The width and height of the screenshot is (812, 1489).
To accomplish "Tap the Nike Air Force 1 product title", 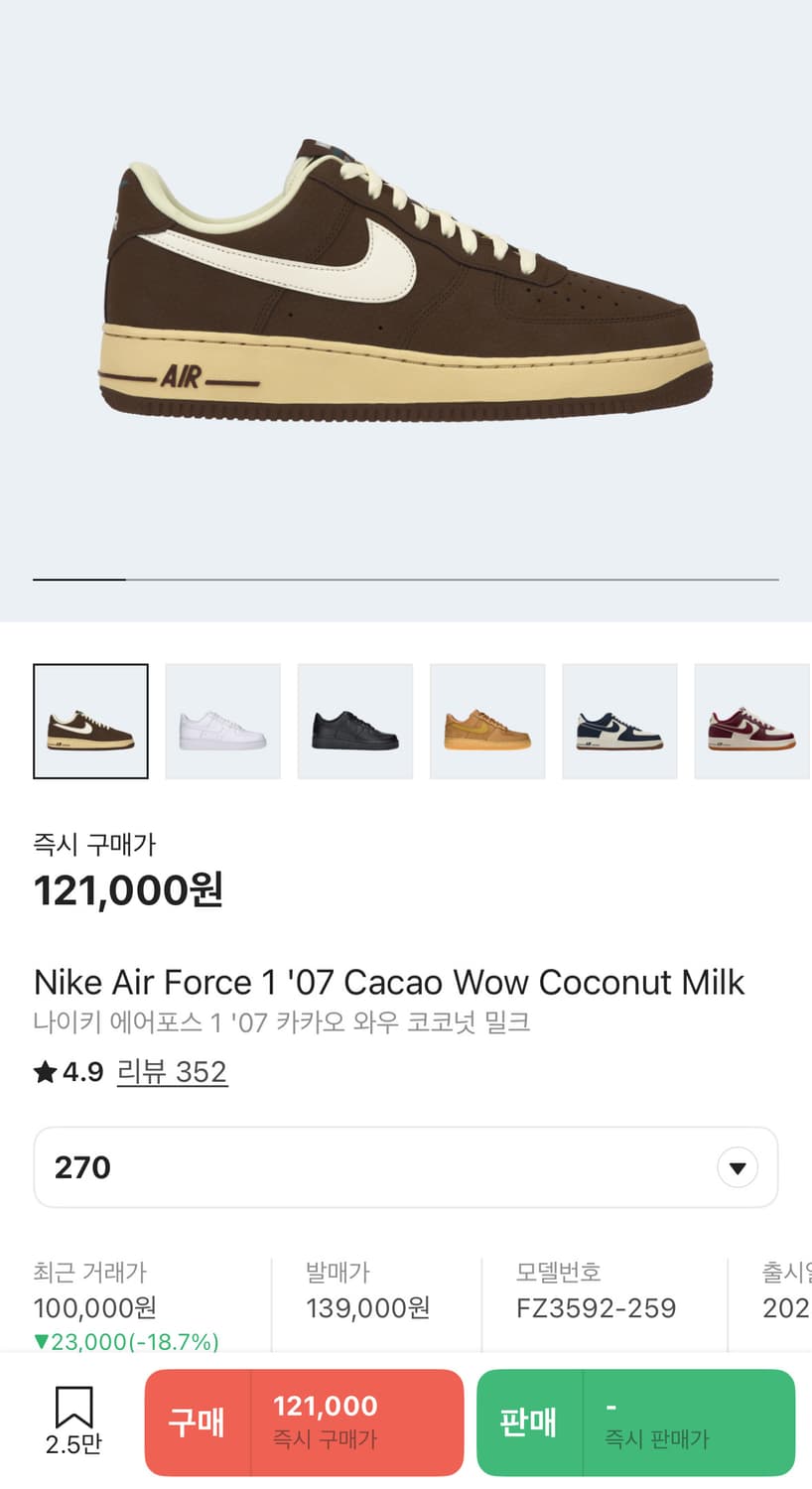I will point(389,983).
